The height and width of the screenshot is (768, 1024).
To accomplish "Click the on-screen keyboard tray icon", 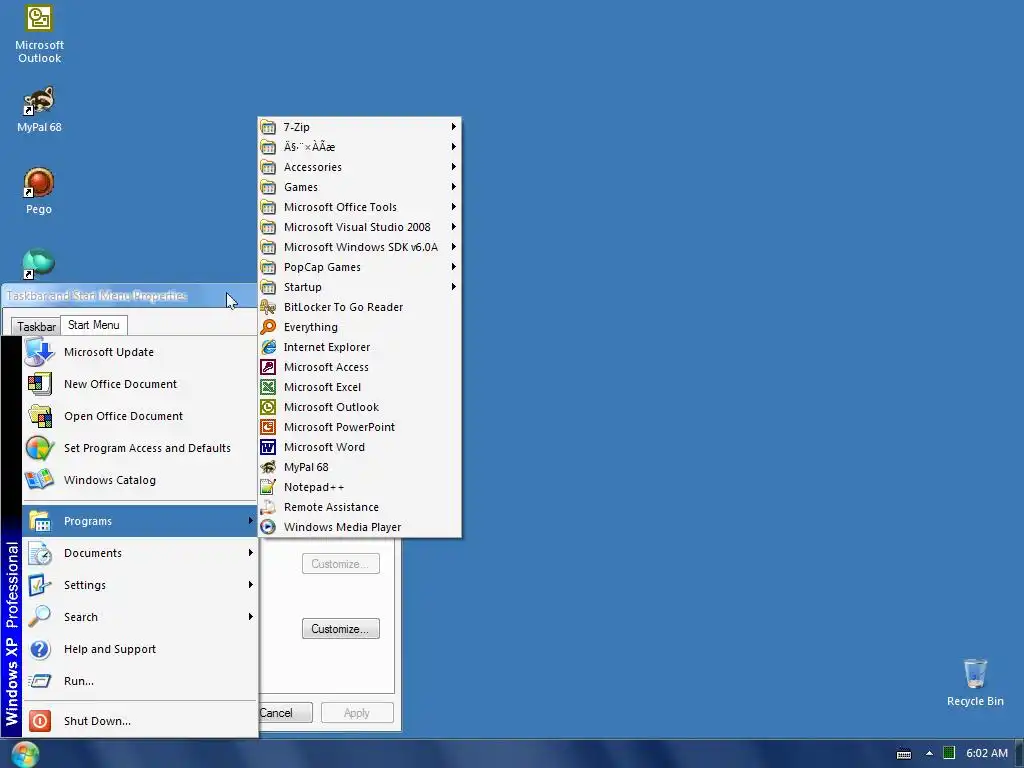I will click(x=904, y=754).
